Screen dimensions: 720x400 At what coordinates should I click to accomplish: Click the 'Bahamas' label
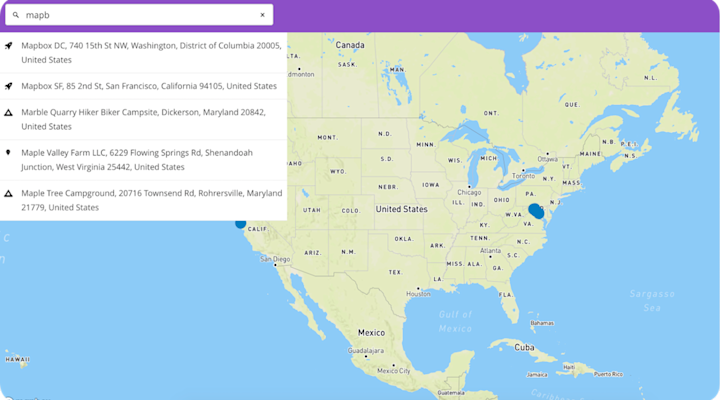point(542,323)
